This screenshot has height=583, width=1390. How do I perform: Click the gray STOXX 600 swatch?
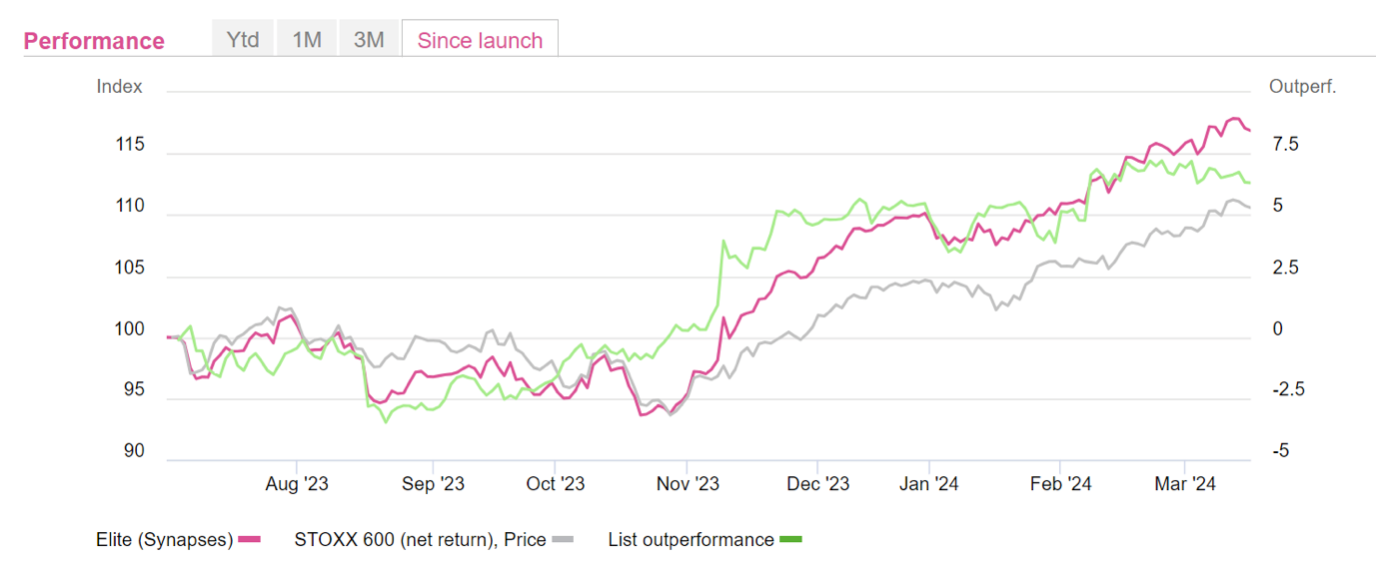click(563, 540)
